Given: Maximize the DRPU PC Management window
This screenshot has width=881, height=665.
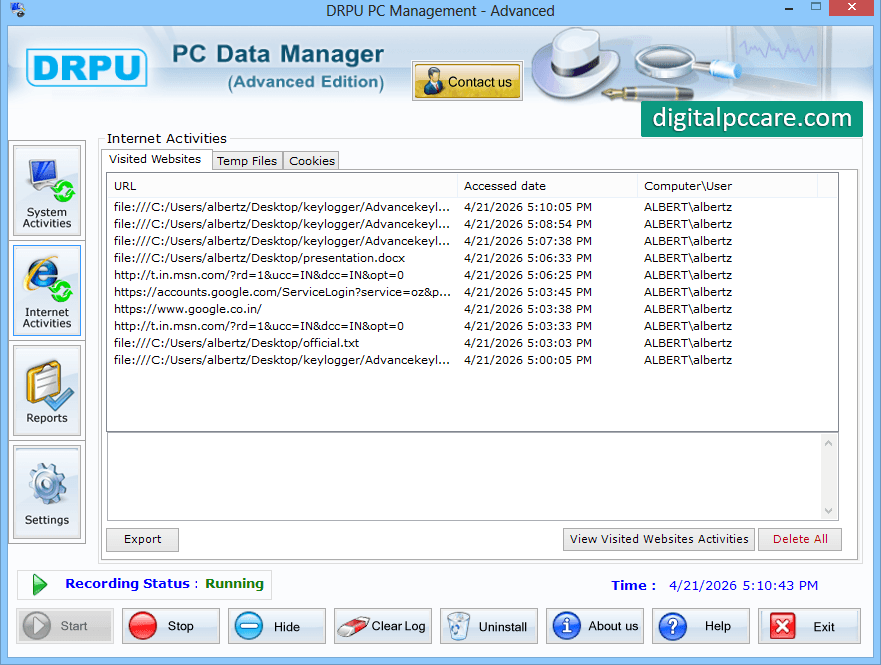Looking at the screenshot, I should click(x=816, y=7).
